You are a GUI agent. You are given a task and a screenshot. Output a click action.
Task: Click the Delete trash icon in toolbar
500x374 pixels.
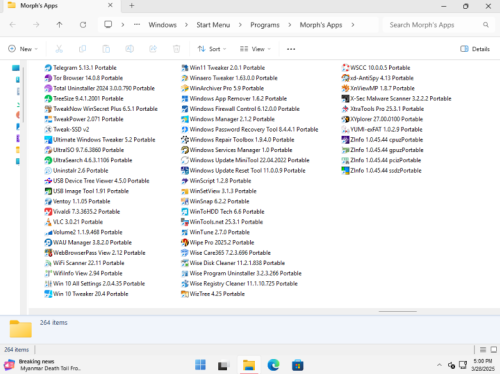click(176, 49)
